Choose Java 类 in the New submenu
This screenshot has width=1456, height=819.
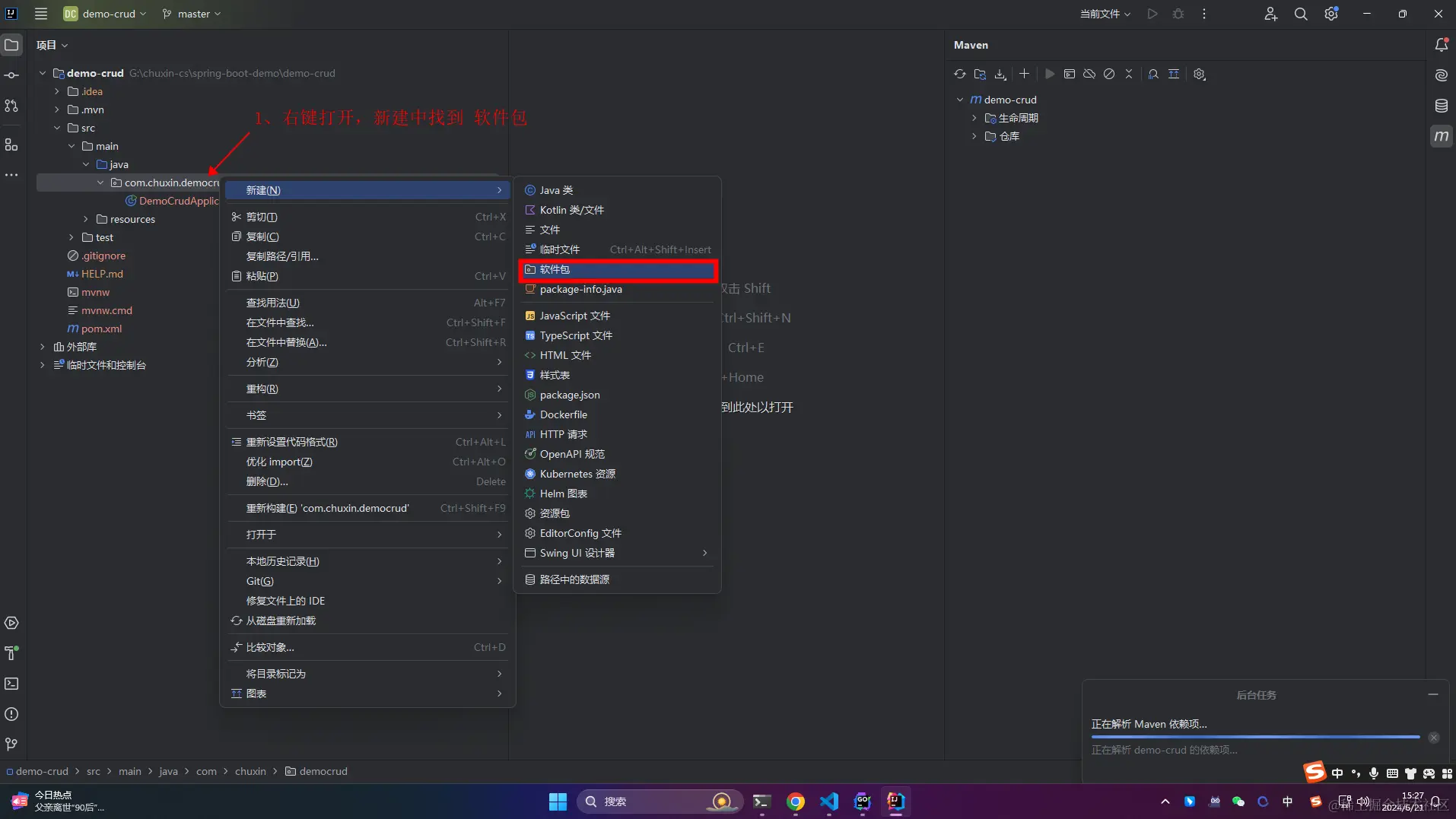coord(618,190)
